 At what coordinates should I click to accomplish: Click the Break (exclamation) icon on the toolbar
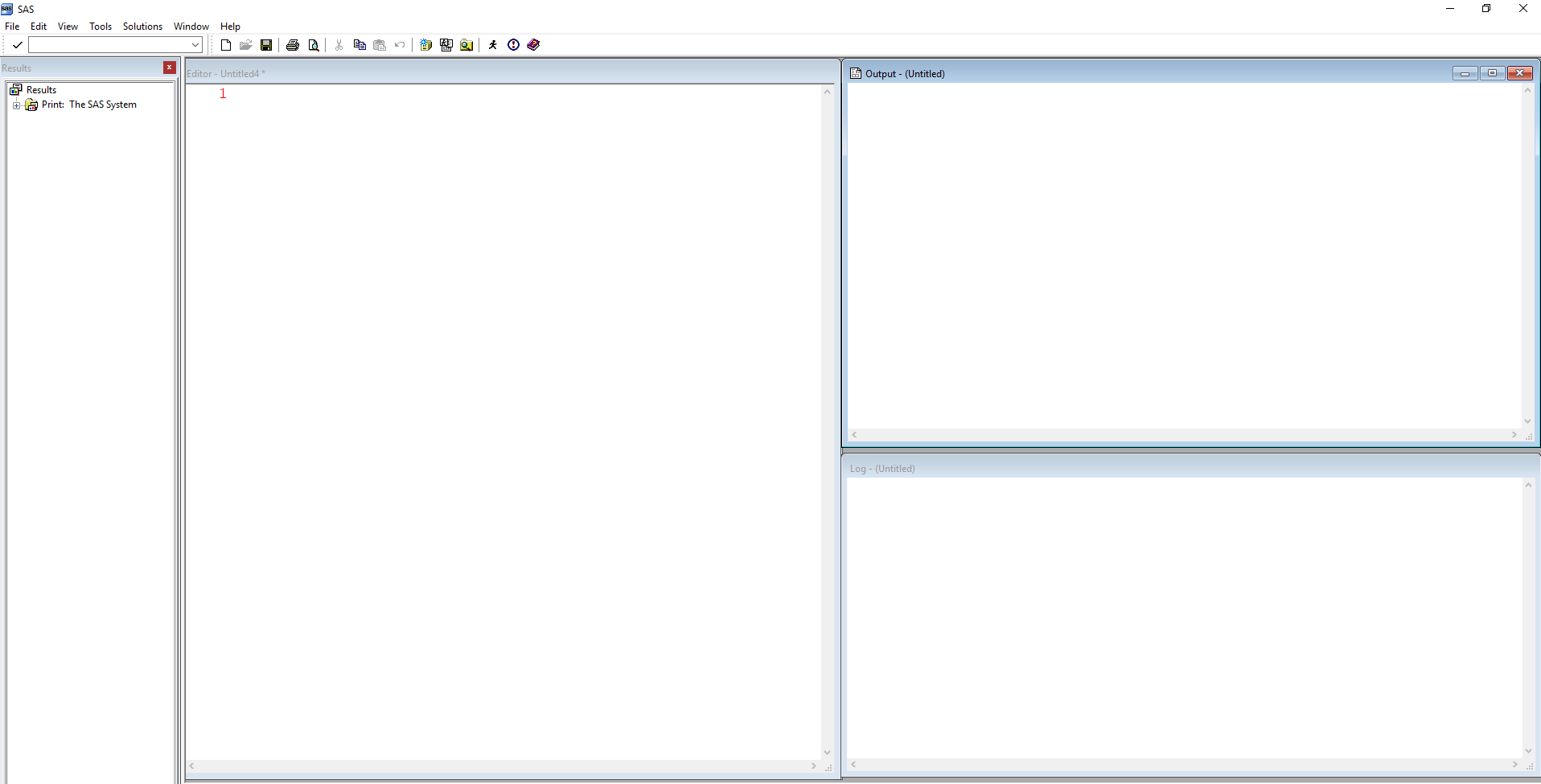coord(513,45)
